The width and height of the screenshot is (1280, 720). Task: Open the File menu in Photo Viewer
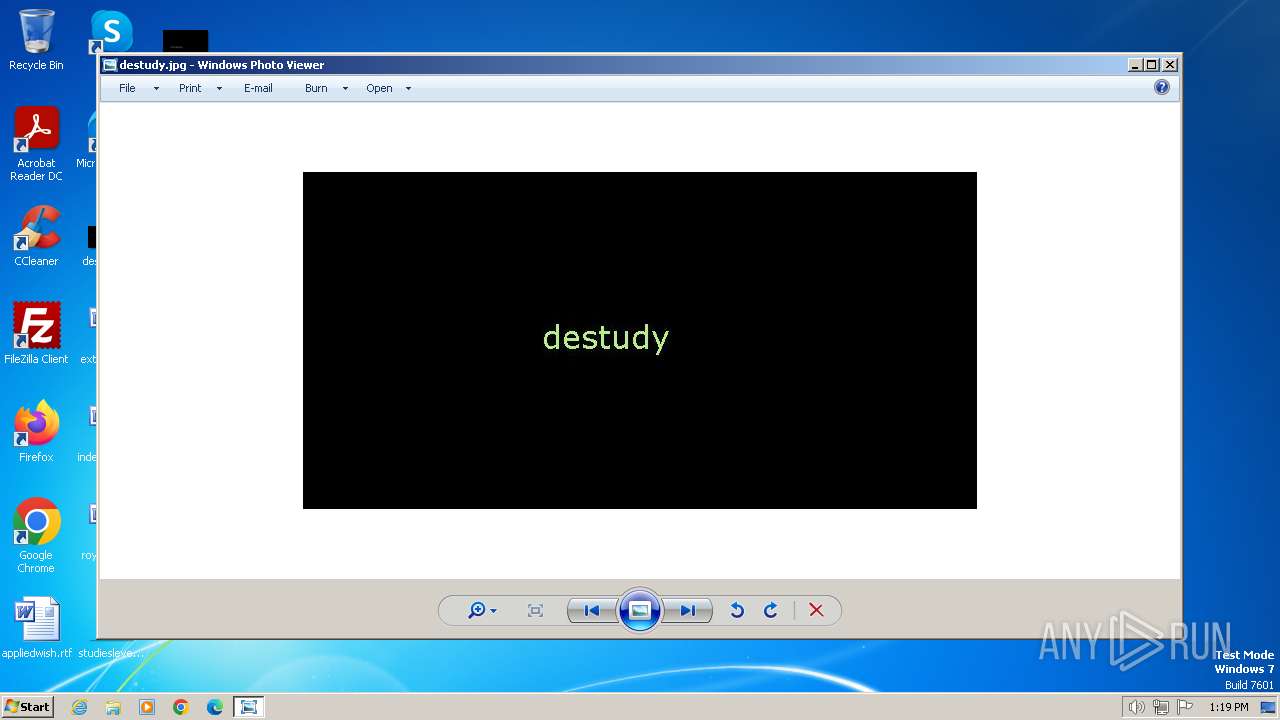pos(127,88)
